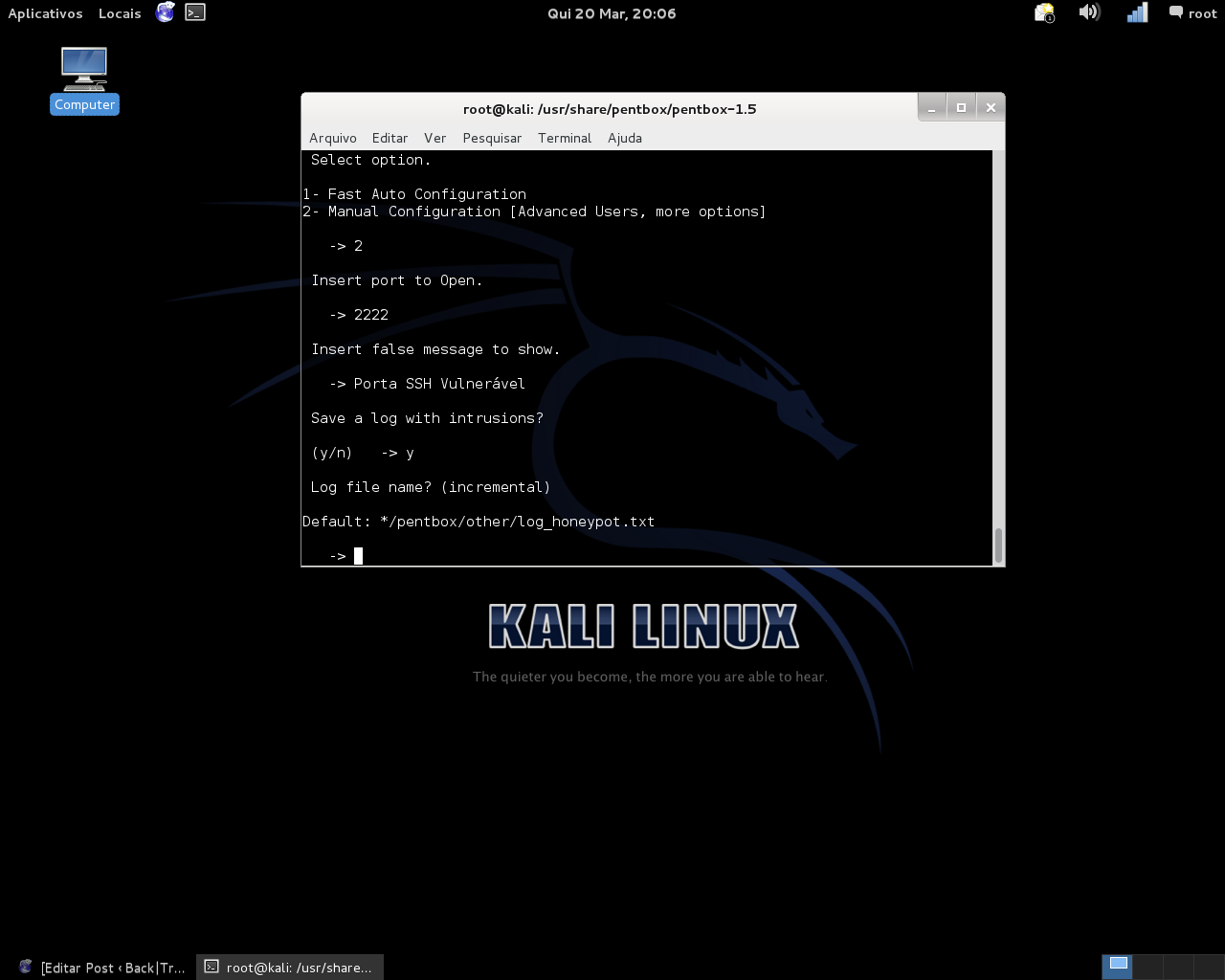Click the '-> 2222' port entry text
The width and height of the screenshot is (1225, 980).
[x=359, y=315]
